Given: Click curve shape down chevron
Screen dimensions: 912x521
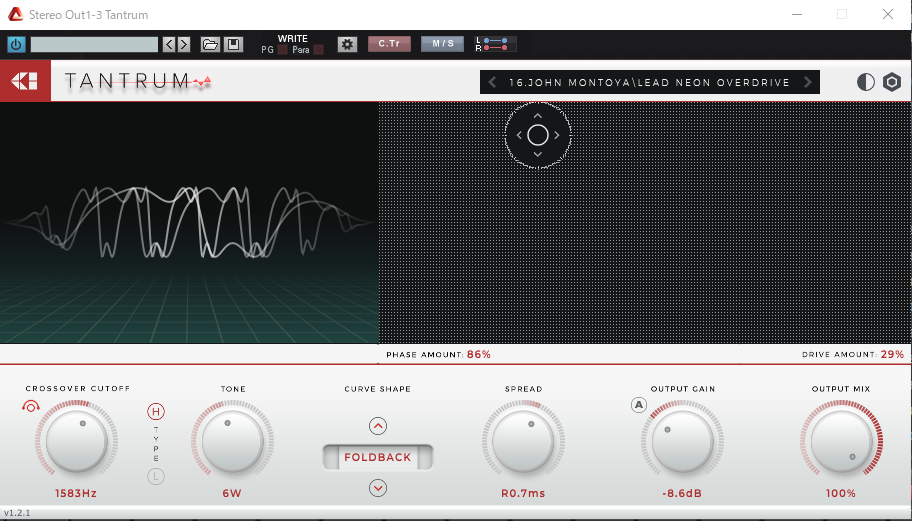Looking at the screenshot, I should point(377,488).
